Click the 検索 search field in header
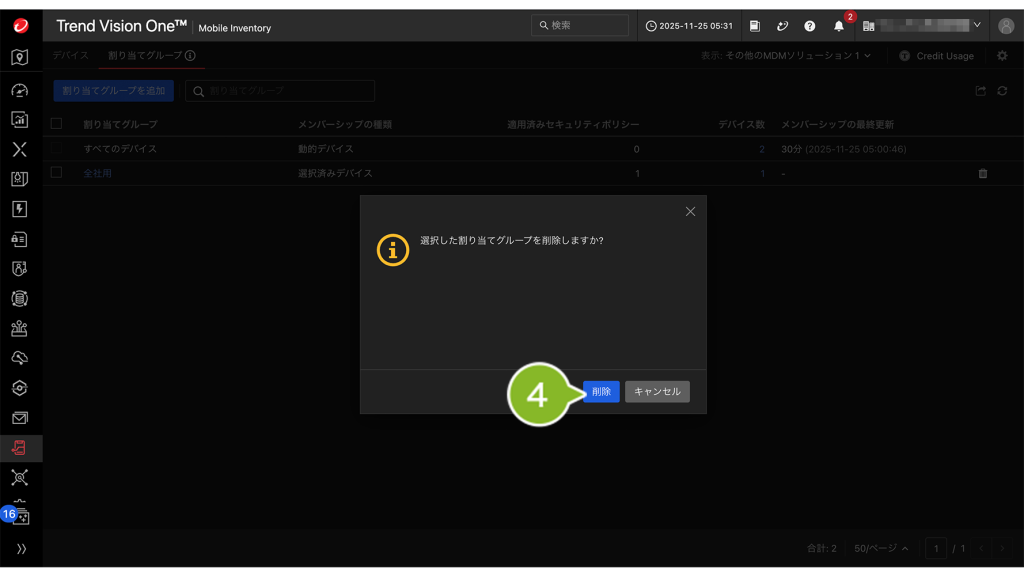 (580, 26)
